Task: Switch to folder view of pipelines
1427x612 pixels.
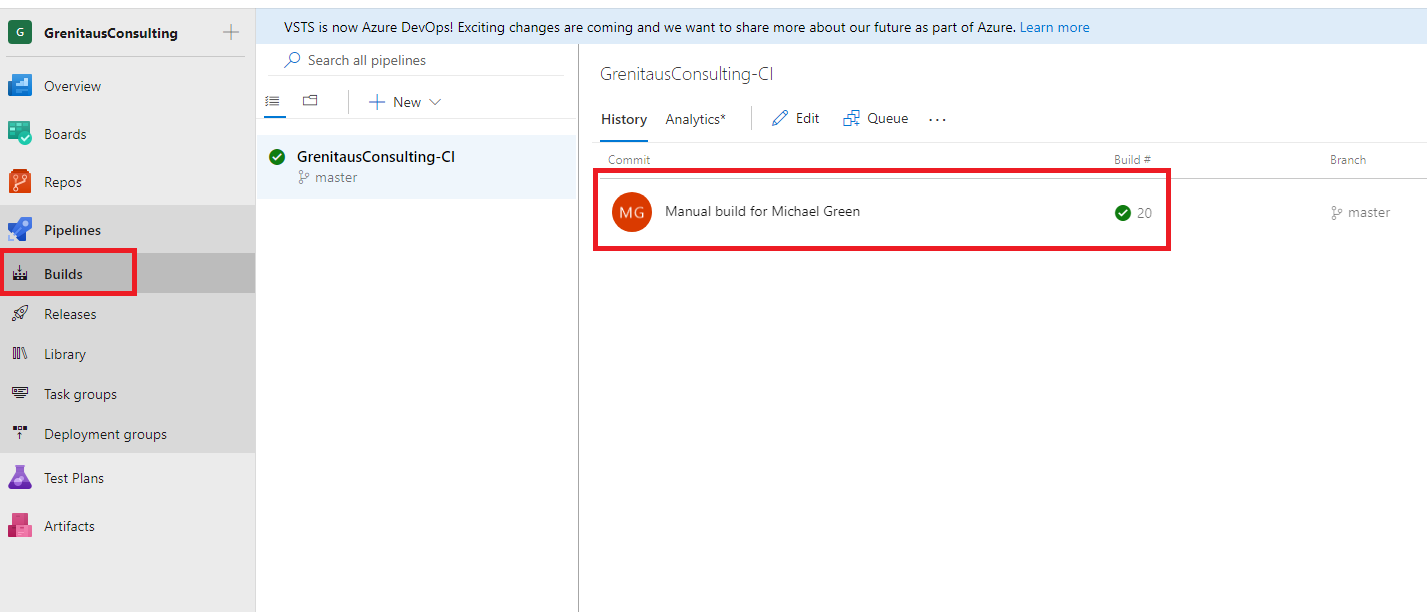Action: click(x=310, y=101)
